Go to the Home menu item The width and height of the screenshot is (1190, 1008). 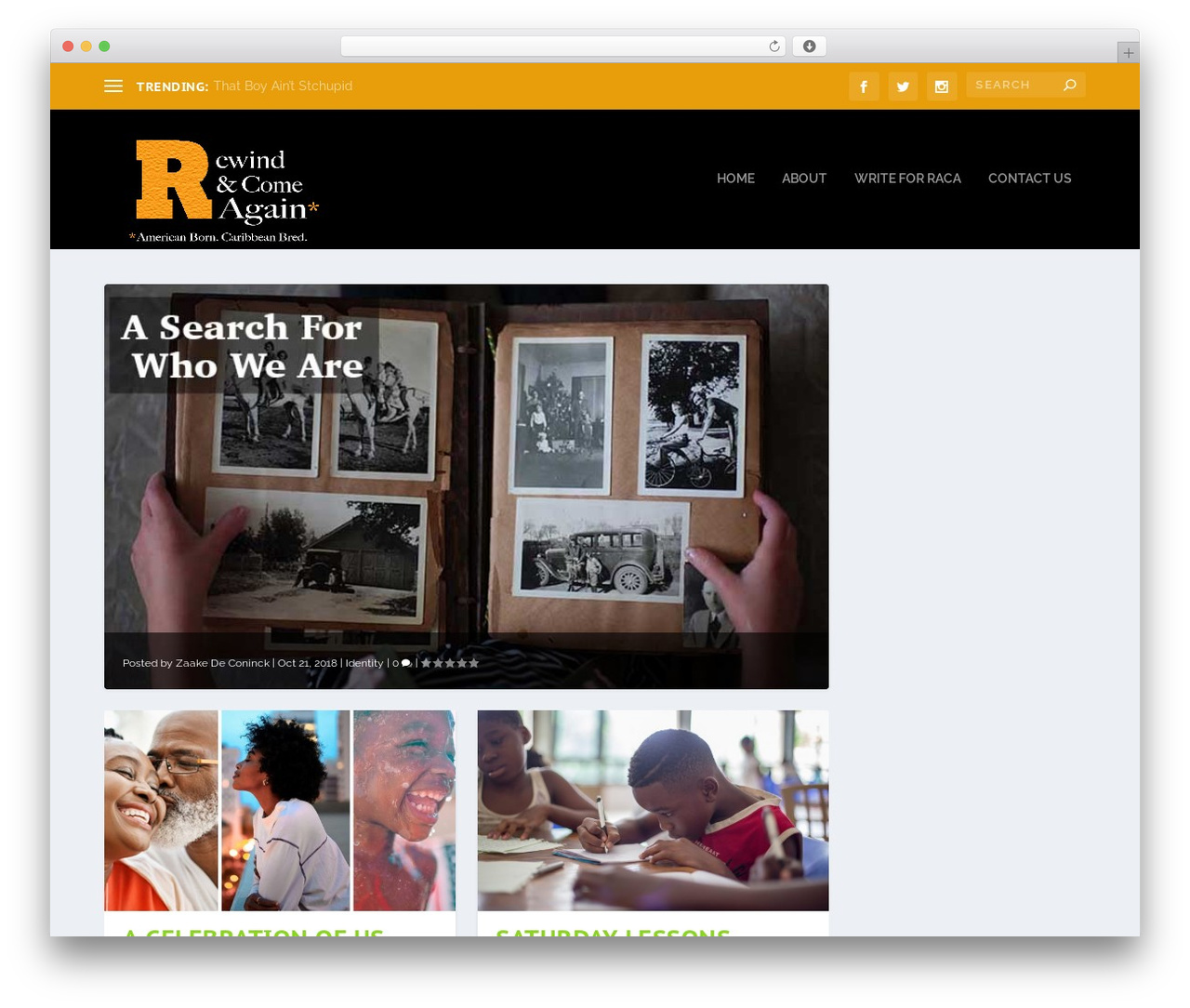coord(735,179)
